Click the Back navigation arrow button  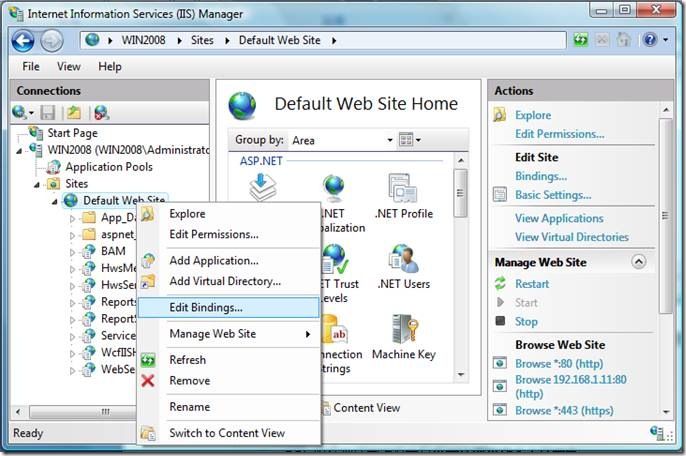click(x=23, y=41)
